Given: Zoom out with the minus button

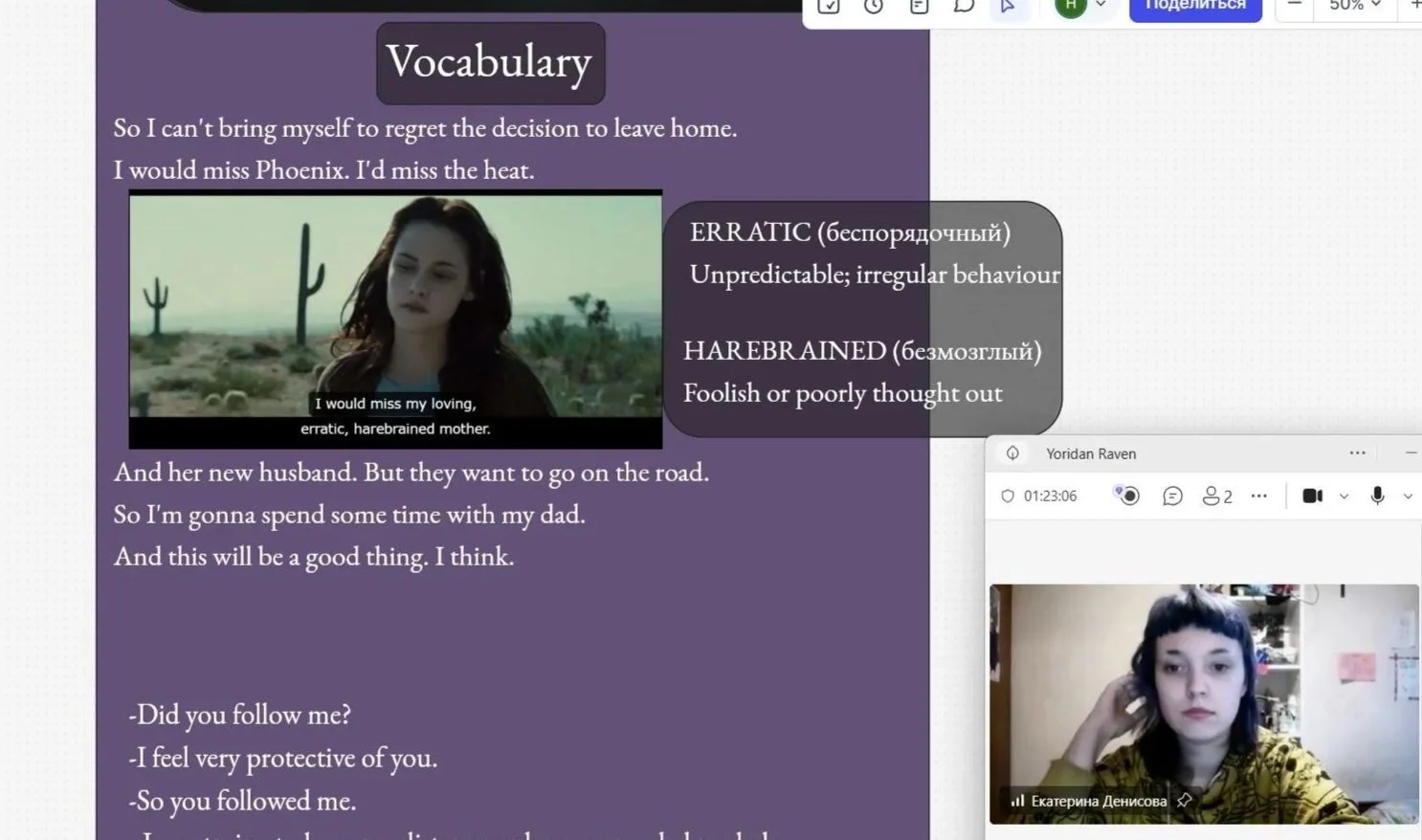Looking at the screenshot, I should tap(1295, 5).
